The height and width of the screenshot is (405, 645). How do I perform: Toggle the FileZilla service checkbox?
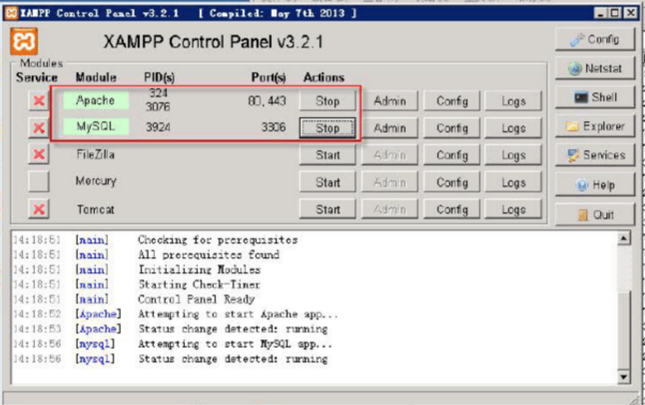click(x=39, y=155)
